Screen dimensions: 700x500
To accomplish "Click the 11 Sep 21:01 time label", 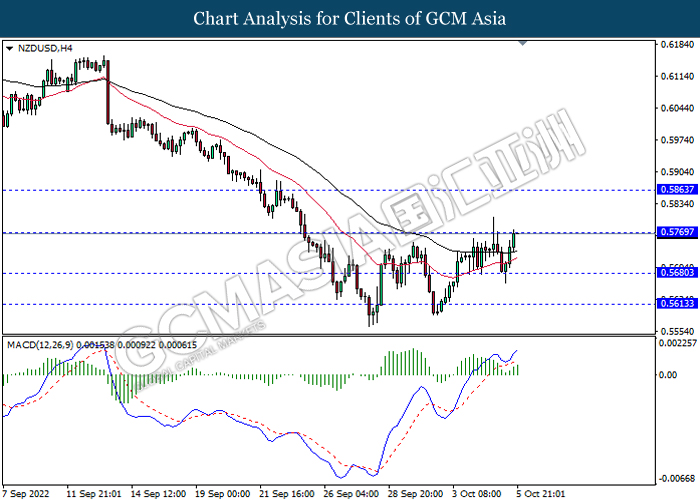I will pyautogui.click(x=94, y=494).
